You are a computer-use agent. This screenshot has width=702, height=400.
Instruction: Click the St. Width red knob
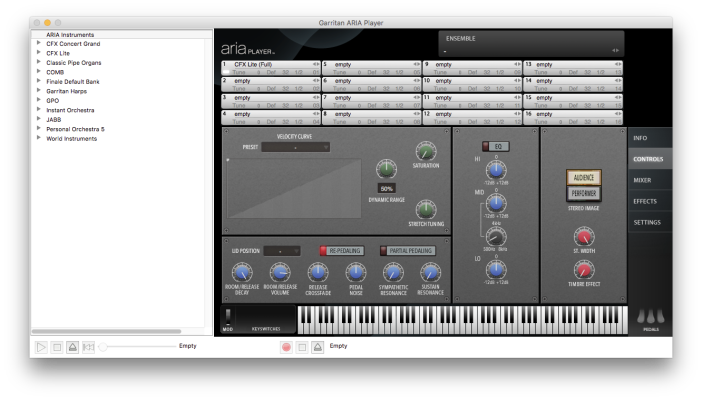(584, 237)
